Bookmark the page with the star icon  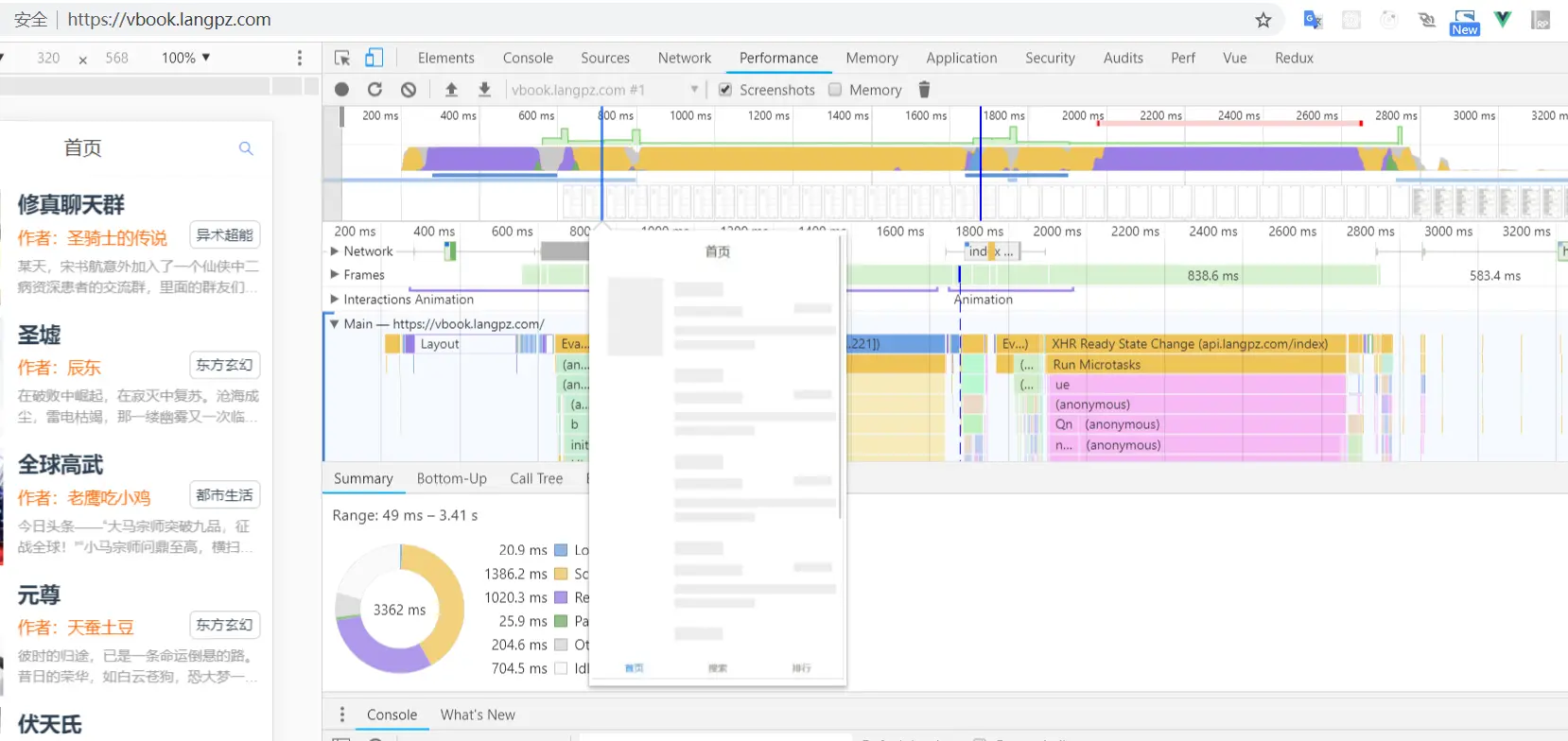pyautogui.click(x=1263, y=20)
